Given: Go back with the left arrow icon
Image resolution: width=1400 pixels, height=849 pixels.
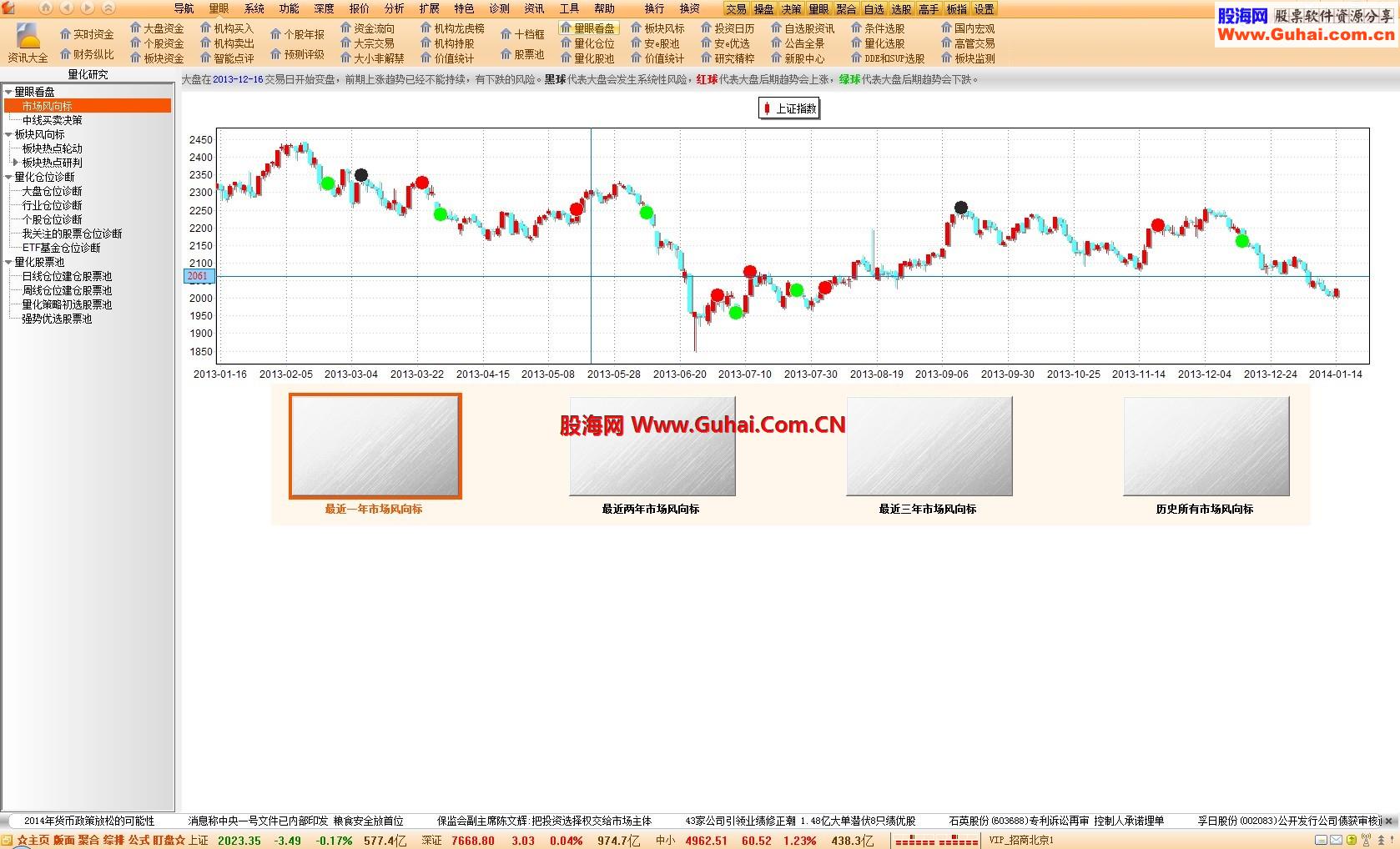Looking at the screenshot, I should click(x=67, y=8).
